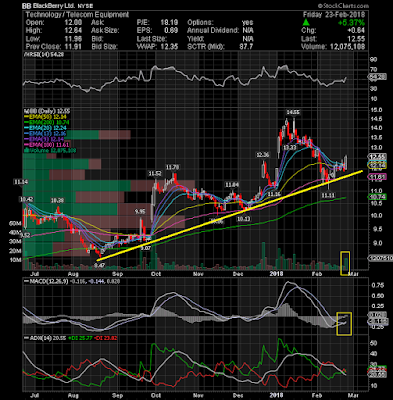393x400 pixels.
Task: Click the Friday 23-Feb-2018 date
Action: pyautogui.click(x=334, y=15)
